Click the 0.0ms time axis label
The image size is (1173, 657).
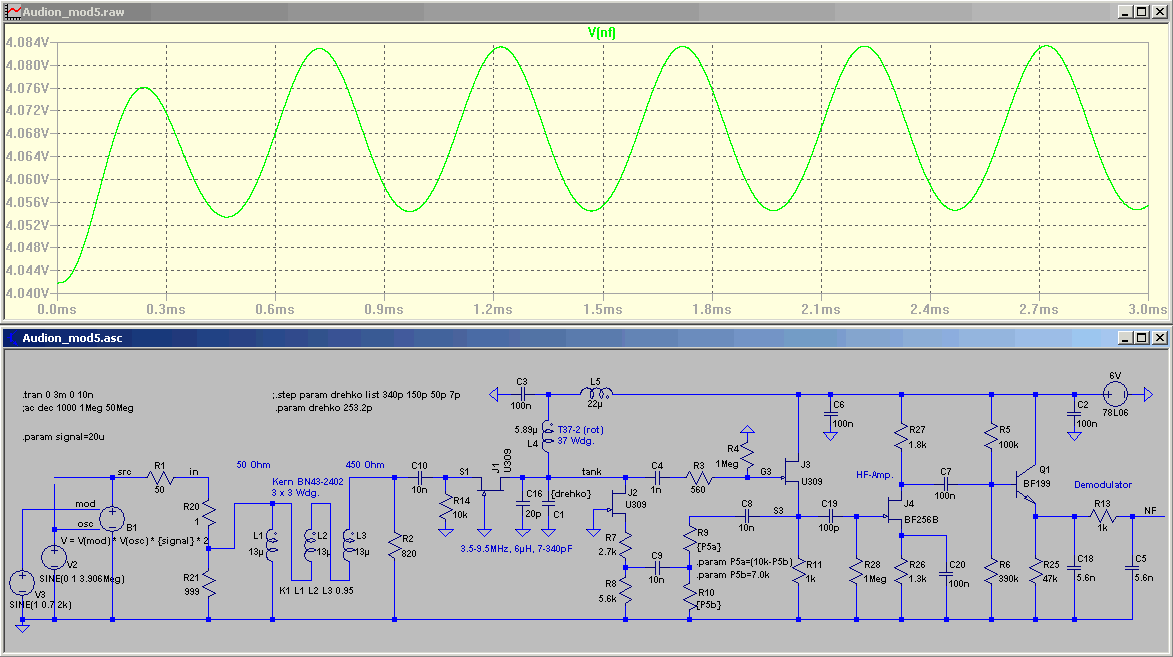(57, 309)
